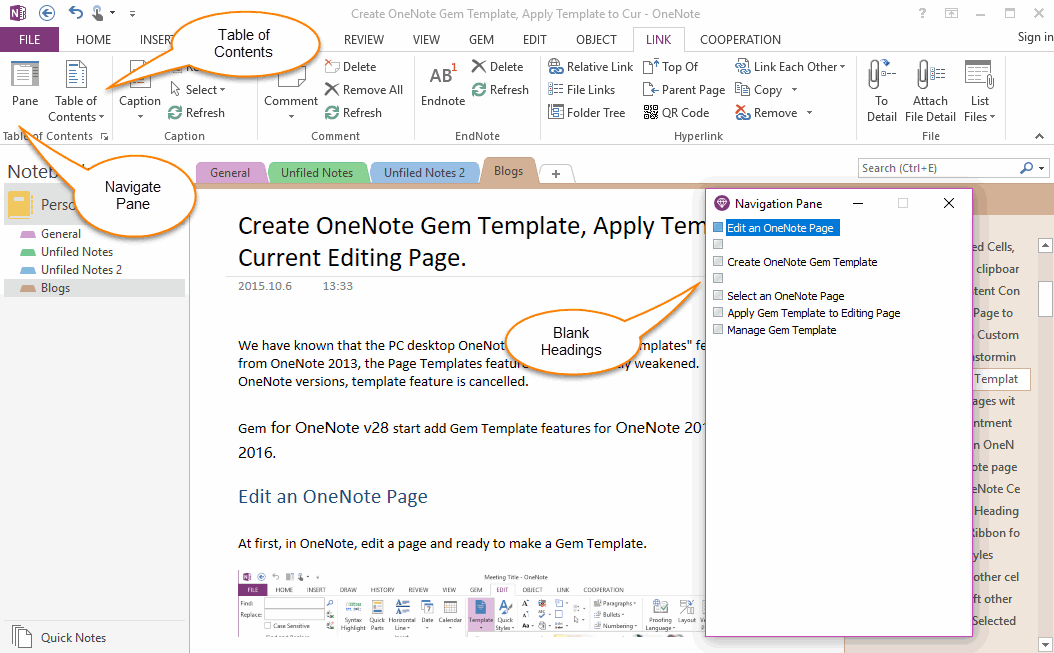Expand the Comment dropdown arrow
Viewport: 1054px width, 653px height.
(291, 117)
